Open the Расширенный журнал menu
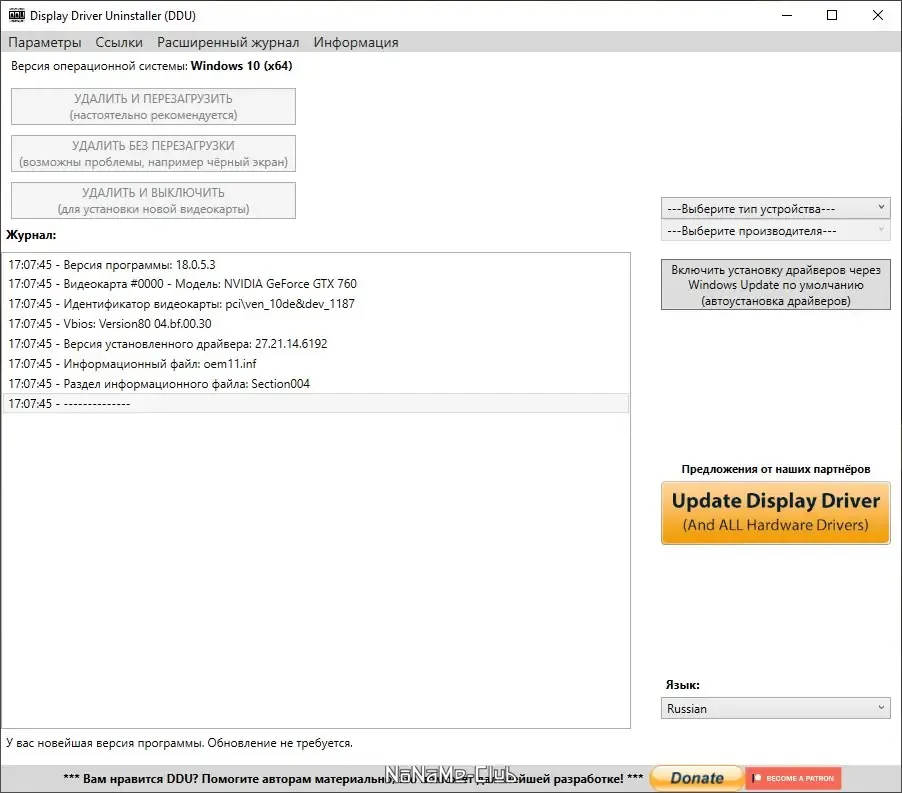This screenshot has width=902, height=793. (228, 43)
